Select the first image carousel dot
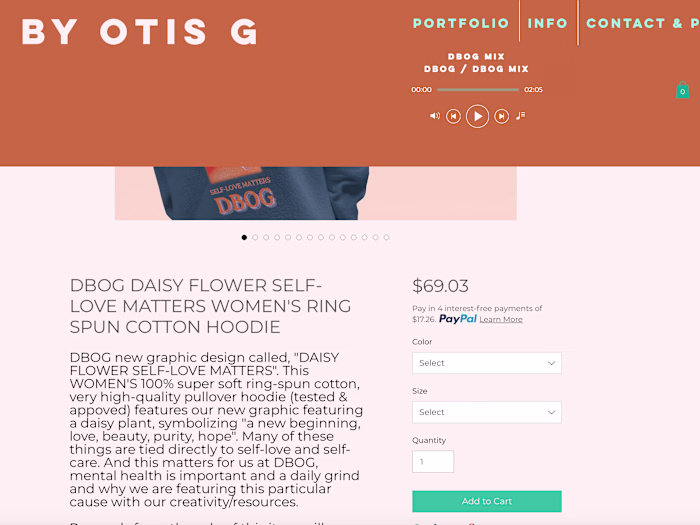700x525 pixels. 244,237
